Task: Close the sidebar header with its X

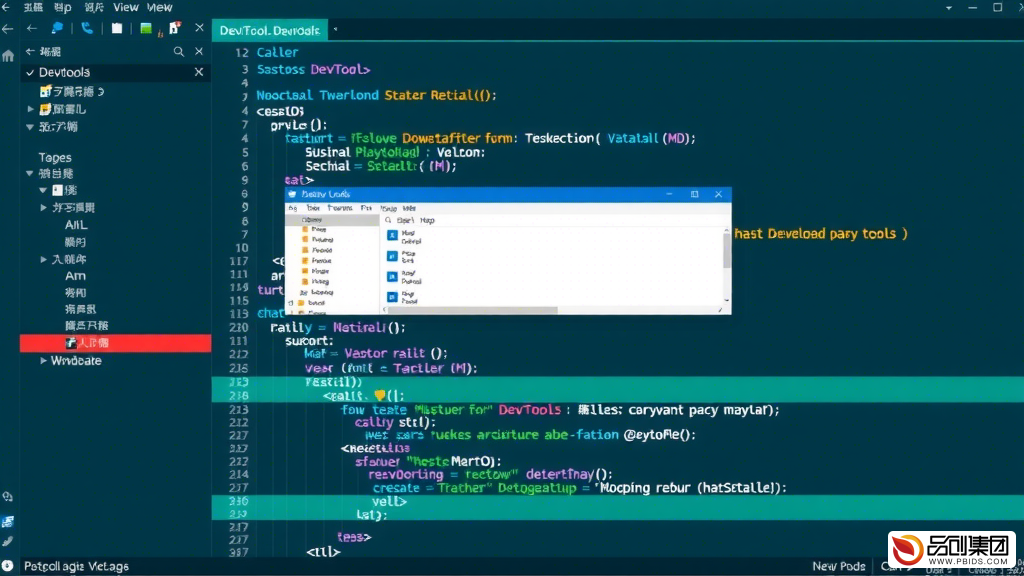Action: click(199, 52)
